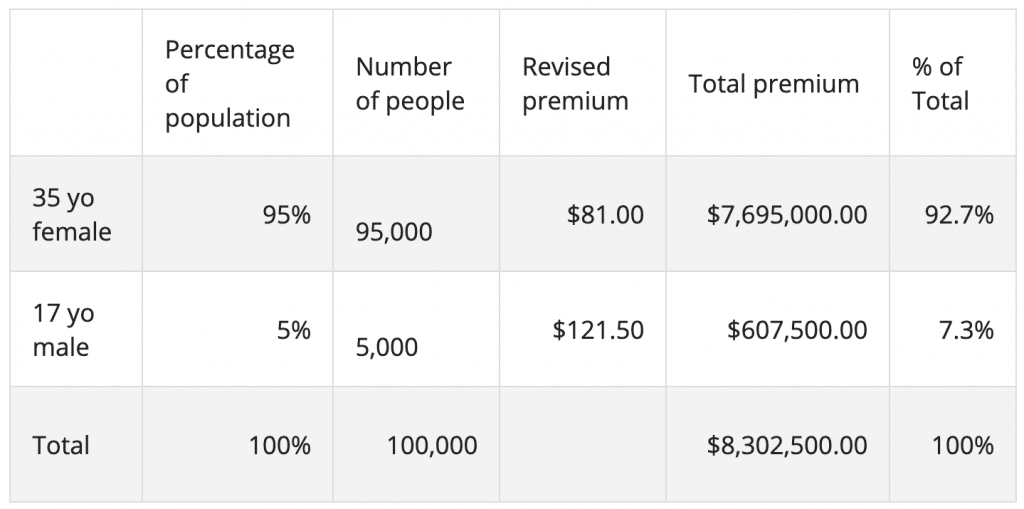Click the "% of Total" column header
1024x509 pixels.
point(940,84)
